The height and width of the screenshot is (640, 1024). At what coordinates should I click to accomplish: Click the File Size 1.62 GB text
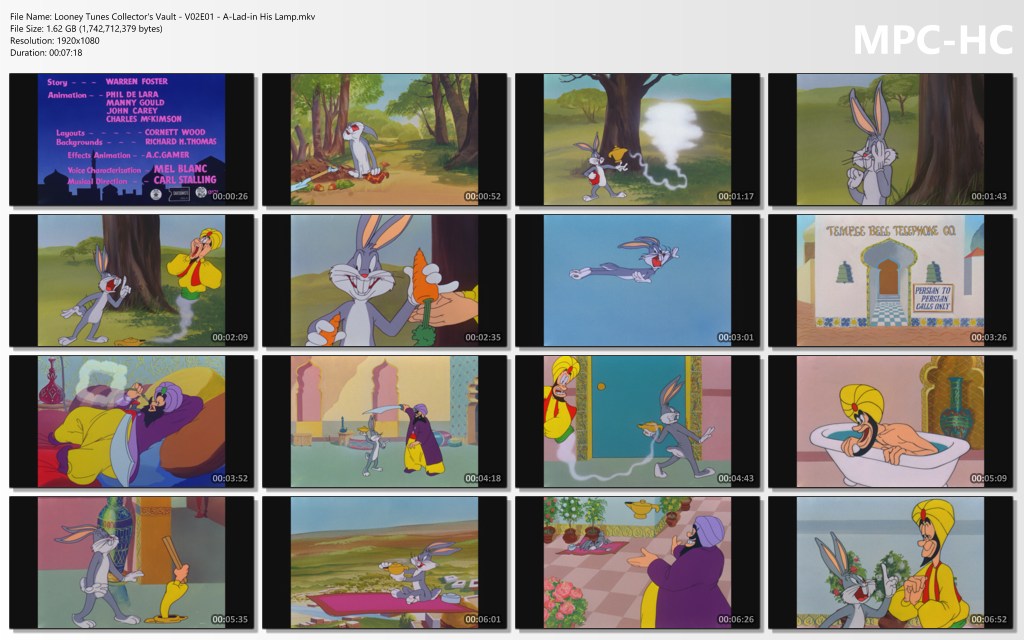[86, 29]
